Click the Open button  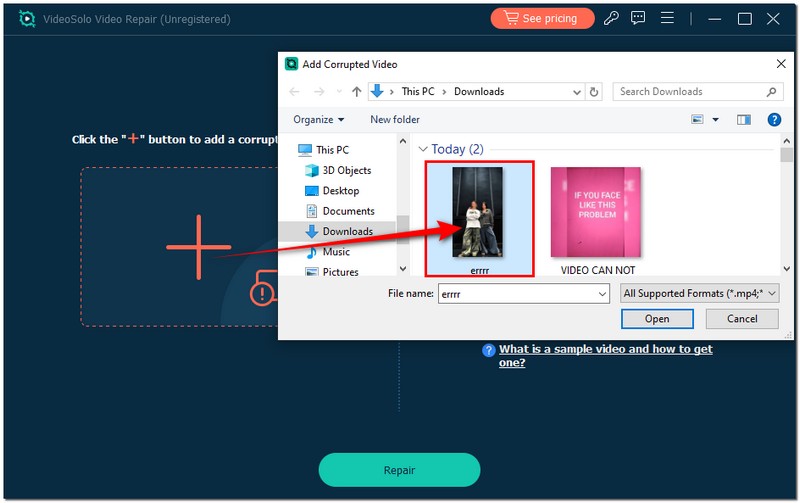coord(657,319)
